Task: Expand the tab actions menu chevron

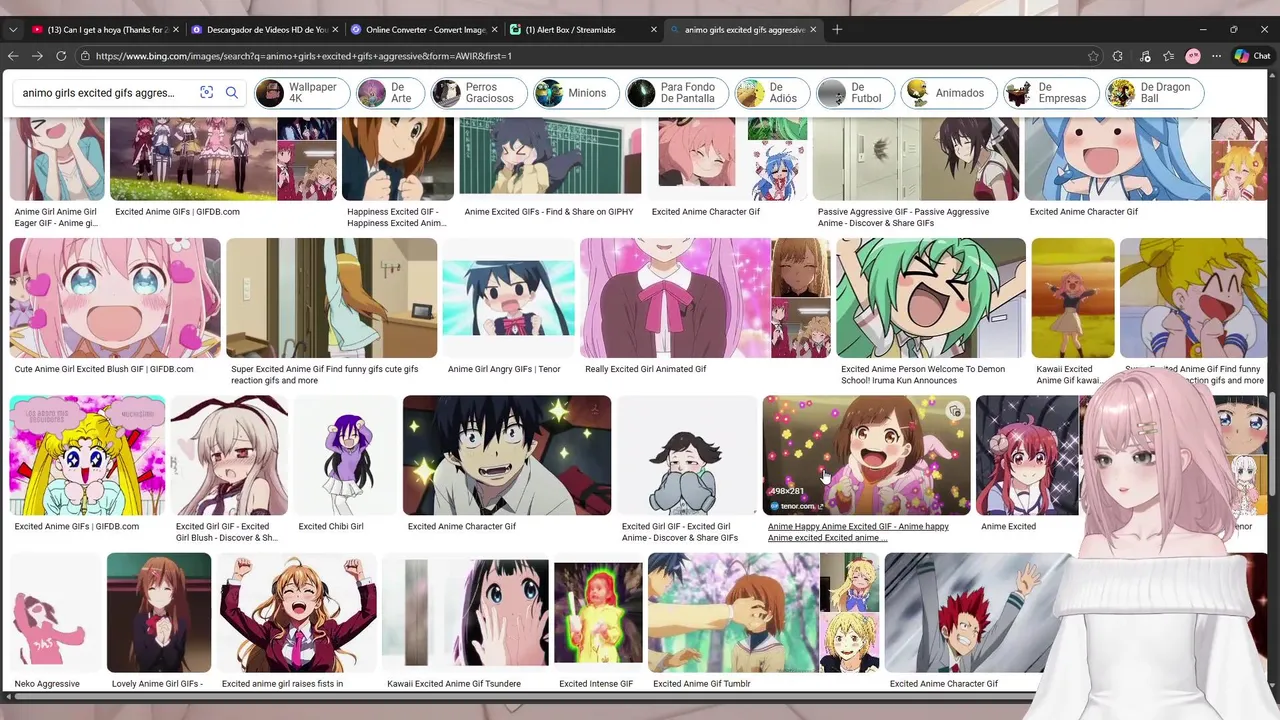Action: 13,30
